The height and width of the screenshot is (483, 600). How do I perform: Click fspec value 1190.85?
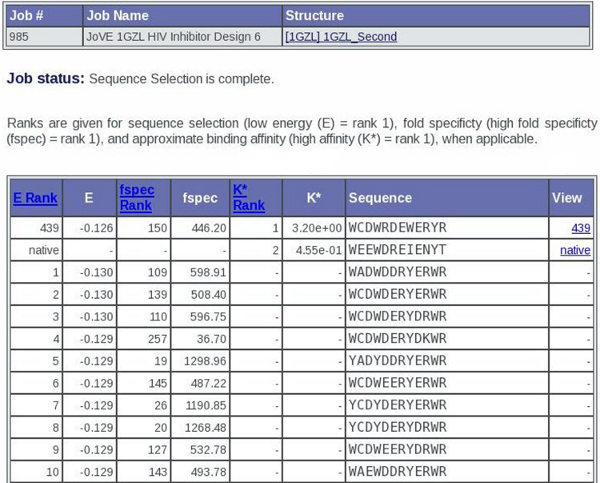click(x=206, y=406)
